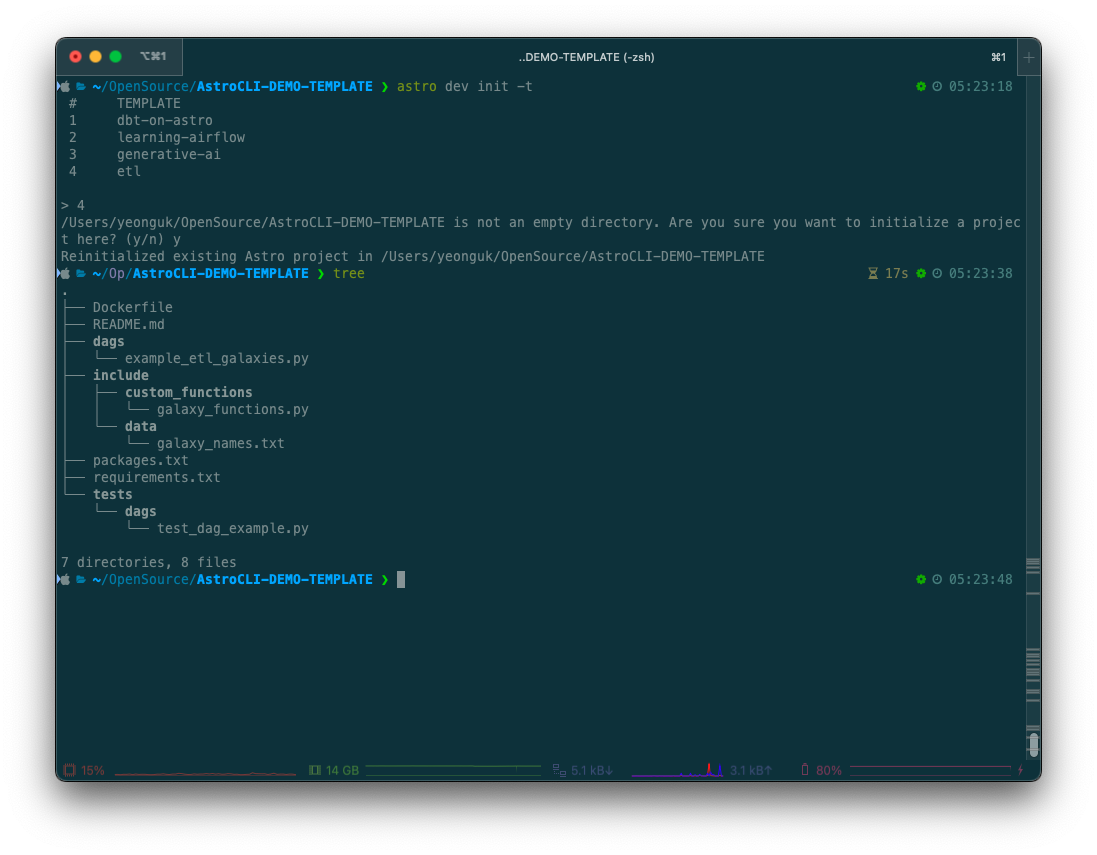
Task: Click folder icon on the empty cursor prompt
Action: (81, 579)
